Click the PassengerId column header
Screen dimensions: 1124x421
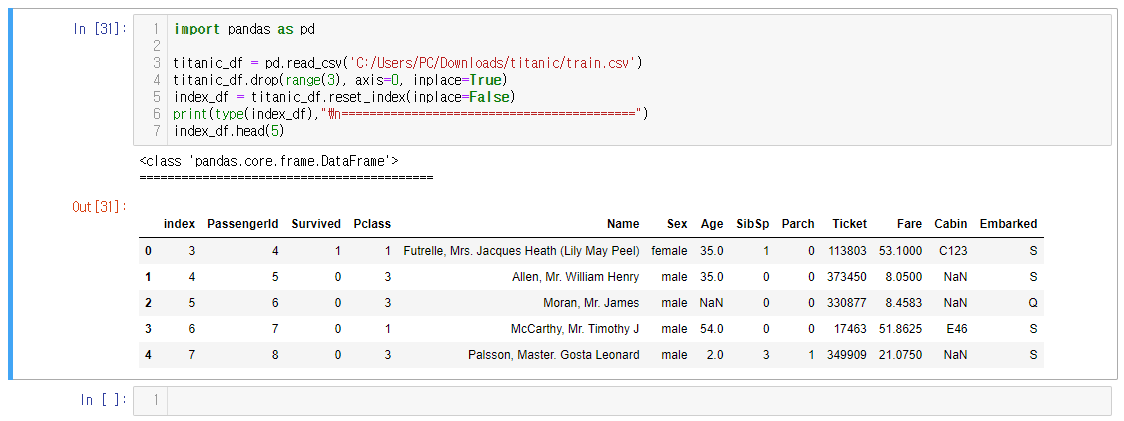[x=242, y=224]
